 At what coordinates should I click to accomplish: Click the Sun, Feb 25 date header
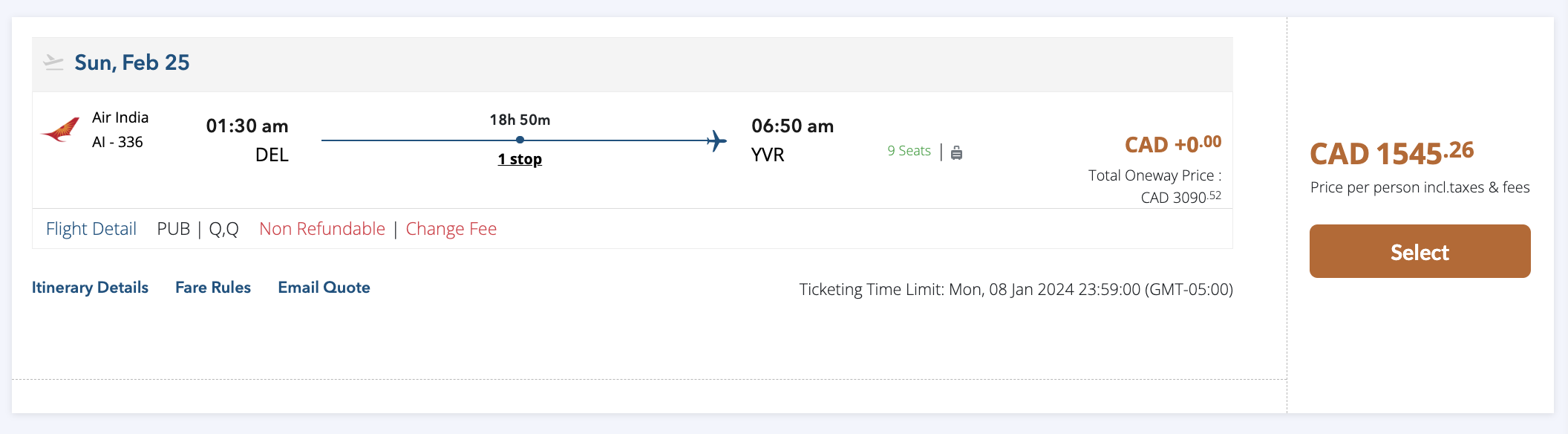132,62
